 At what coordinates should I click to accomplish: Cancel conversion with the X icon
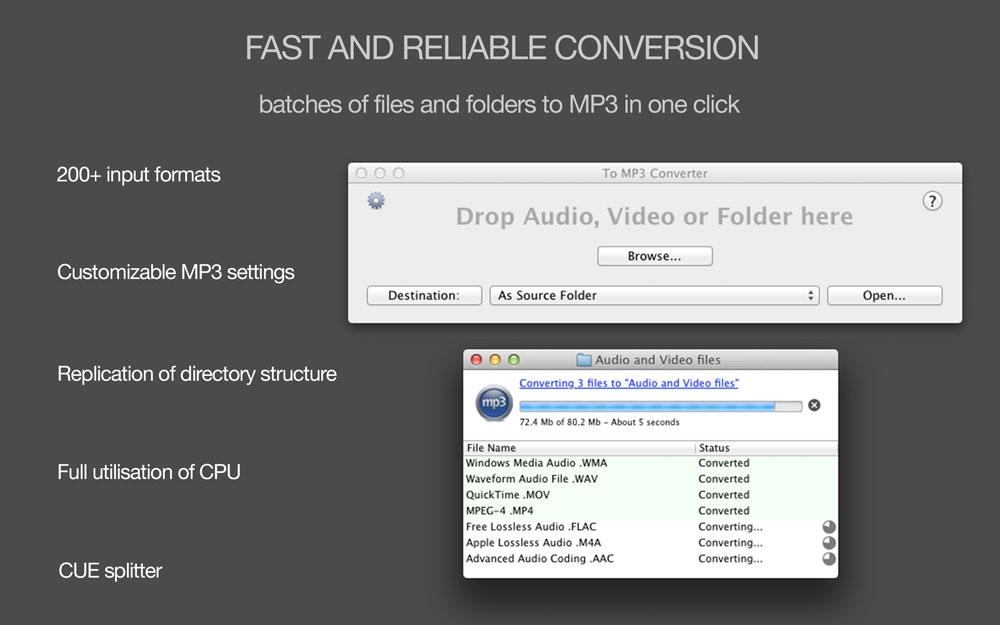[814, 405]
